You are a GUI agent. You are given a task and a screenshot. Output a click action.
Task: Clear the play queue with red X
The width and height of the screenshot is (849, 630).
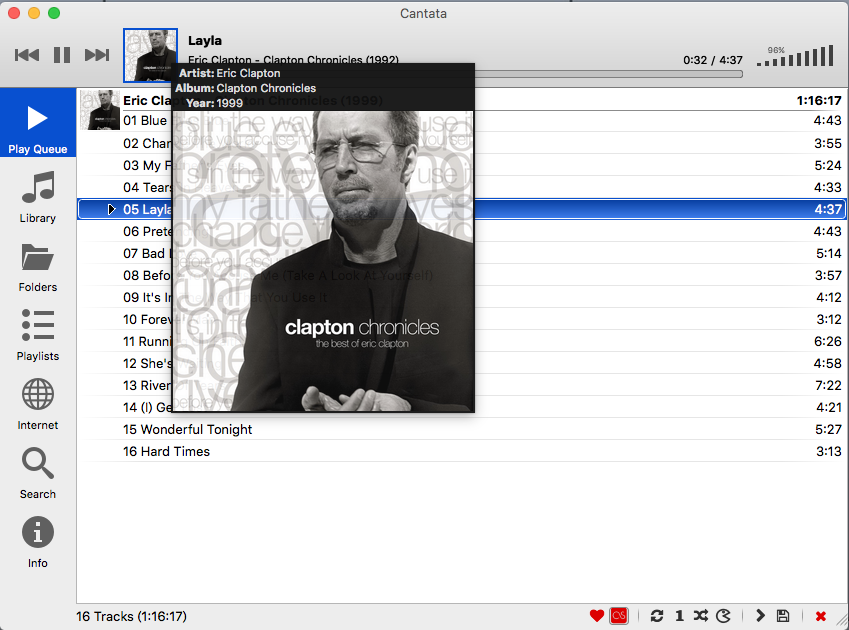[821, 616]
